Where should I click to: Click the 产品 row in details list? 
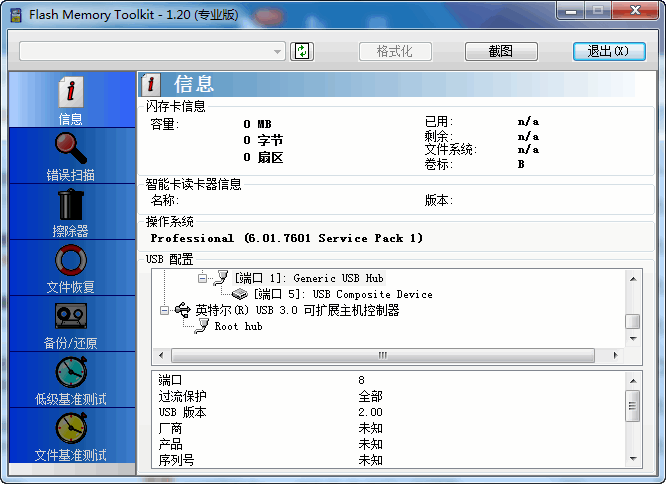click(388, 445)
